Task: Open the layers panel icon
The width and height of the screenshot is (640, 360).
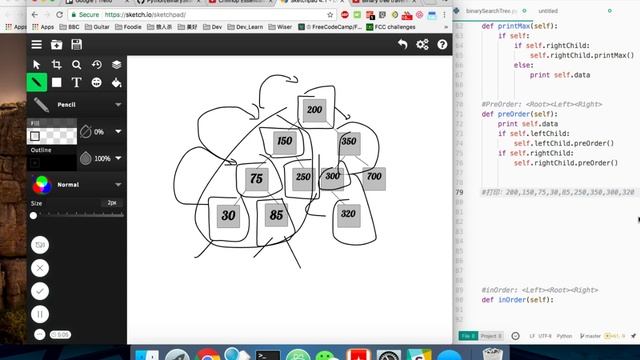Action: point(117,64)
